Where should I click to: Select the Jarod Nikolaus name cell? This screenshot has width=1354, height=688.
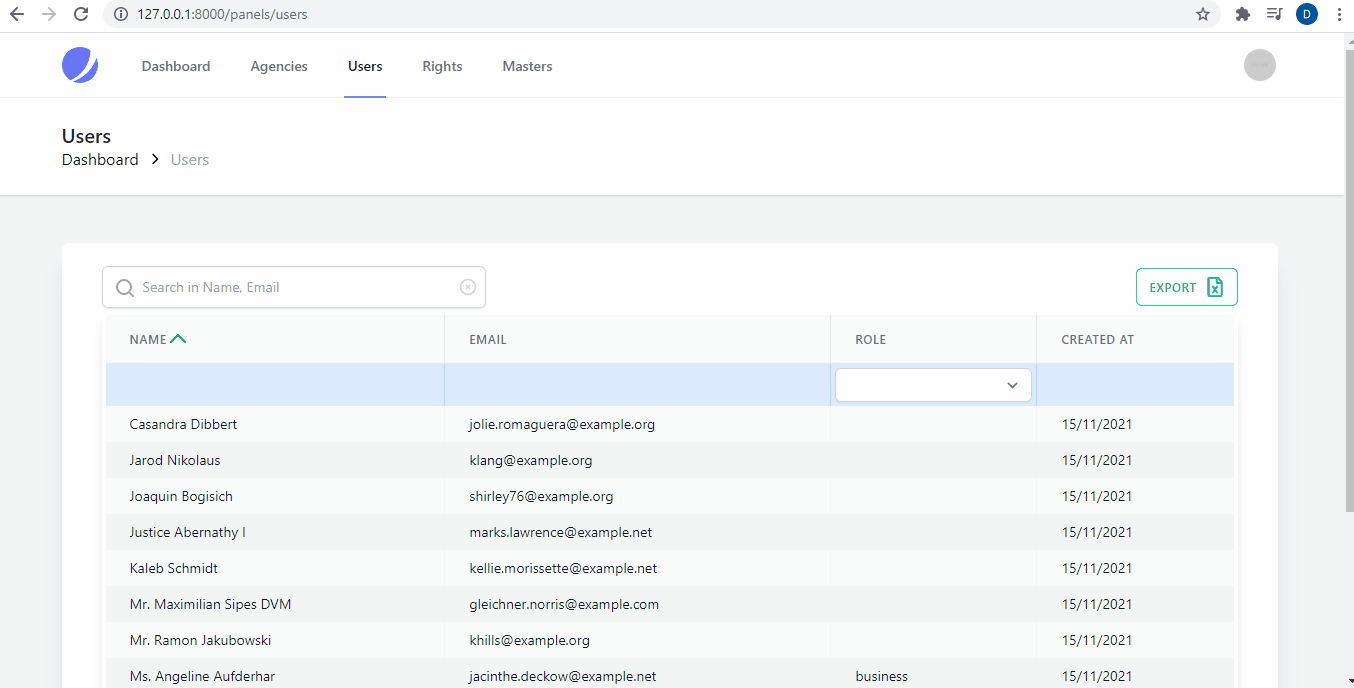click(175, 460)
